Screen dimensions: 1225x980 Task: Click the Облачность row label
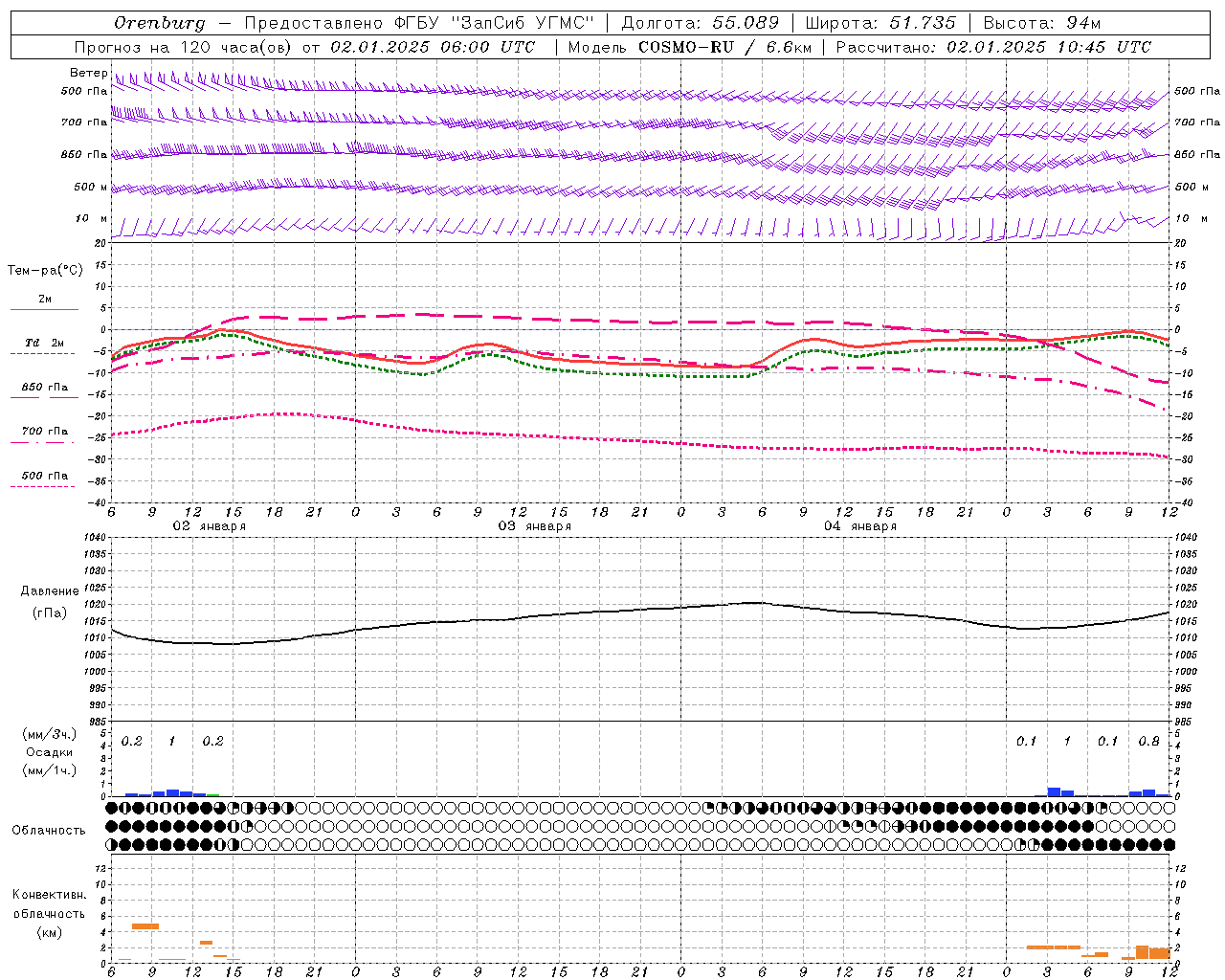tap(49, 830)
